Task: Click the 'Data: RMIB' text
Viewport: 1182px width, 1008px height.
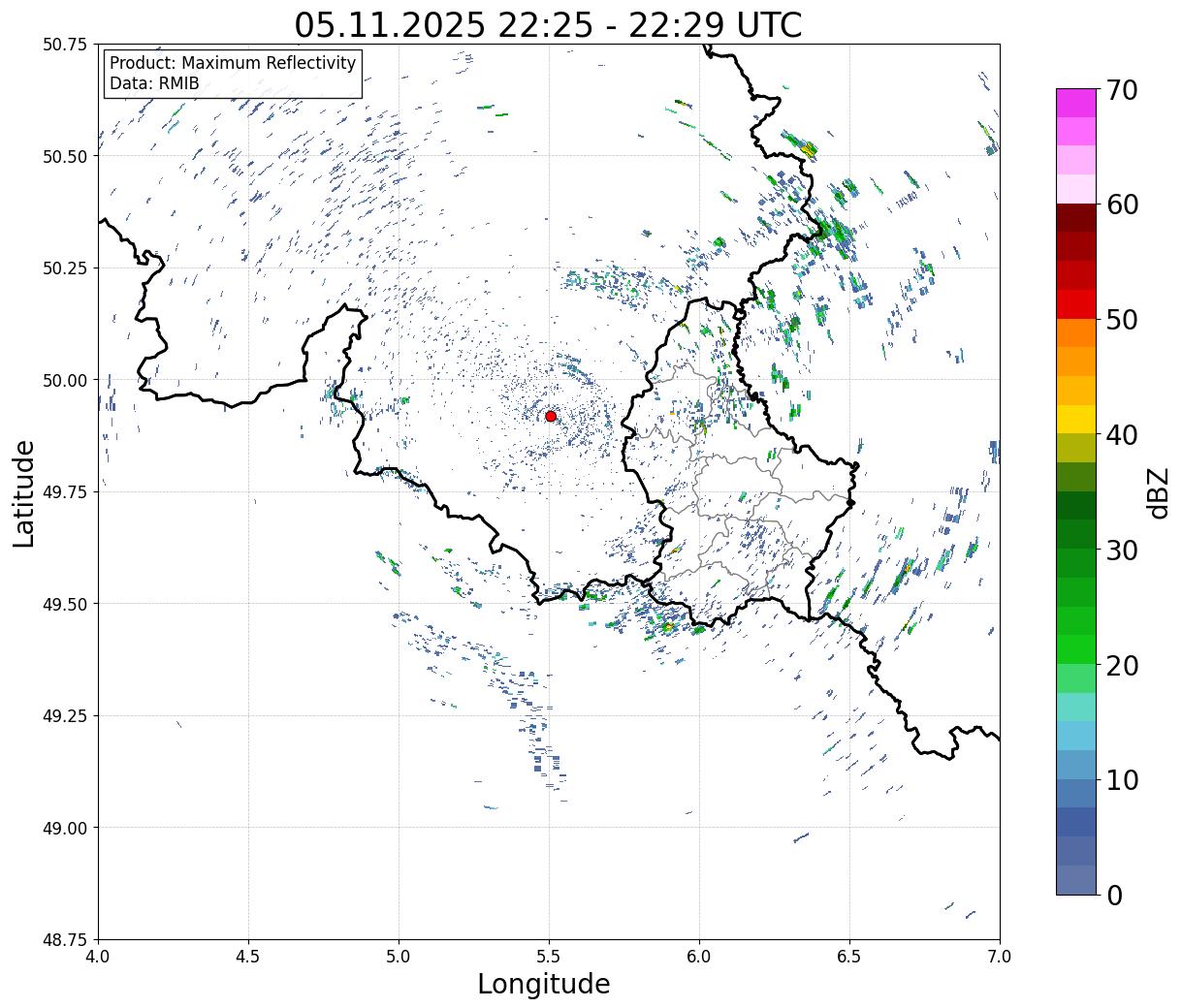Action: point(154,83)
